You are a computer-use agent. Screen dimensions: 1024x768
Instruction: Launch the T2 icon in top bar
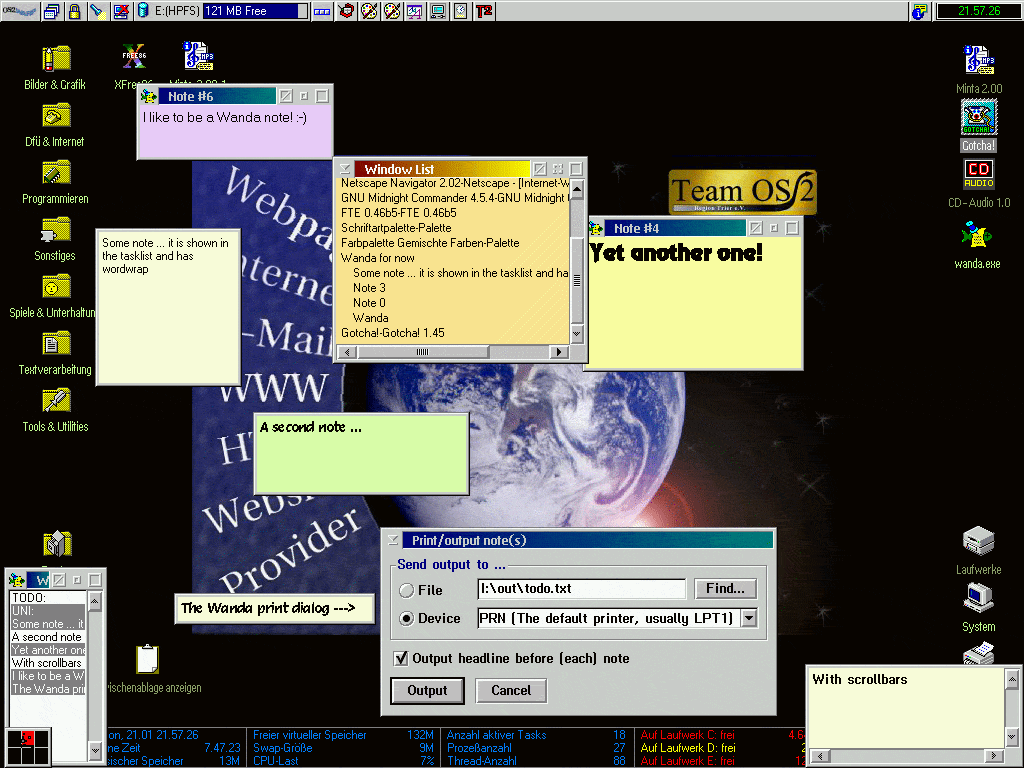(x=484, y=11)
